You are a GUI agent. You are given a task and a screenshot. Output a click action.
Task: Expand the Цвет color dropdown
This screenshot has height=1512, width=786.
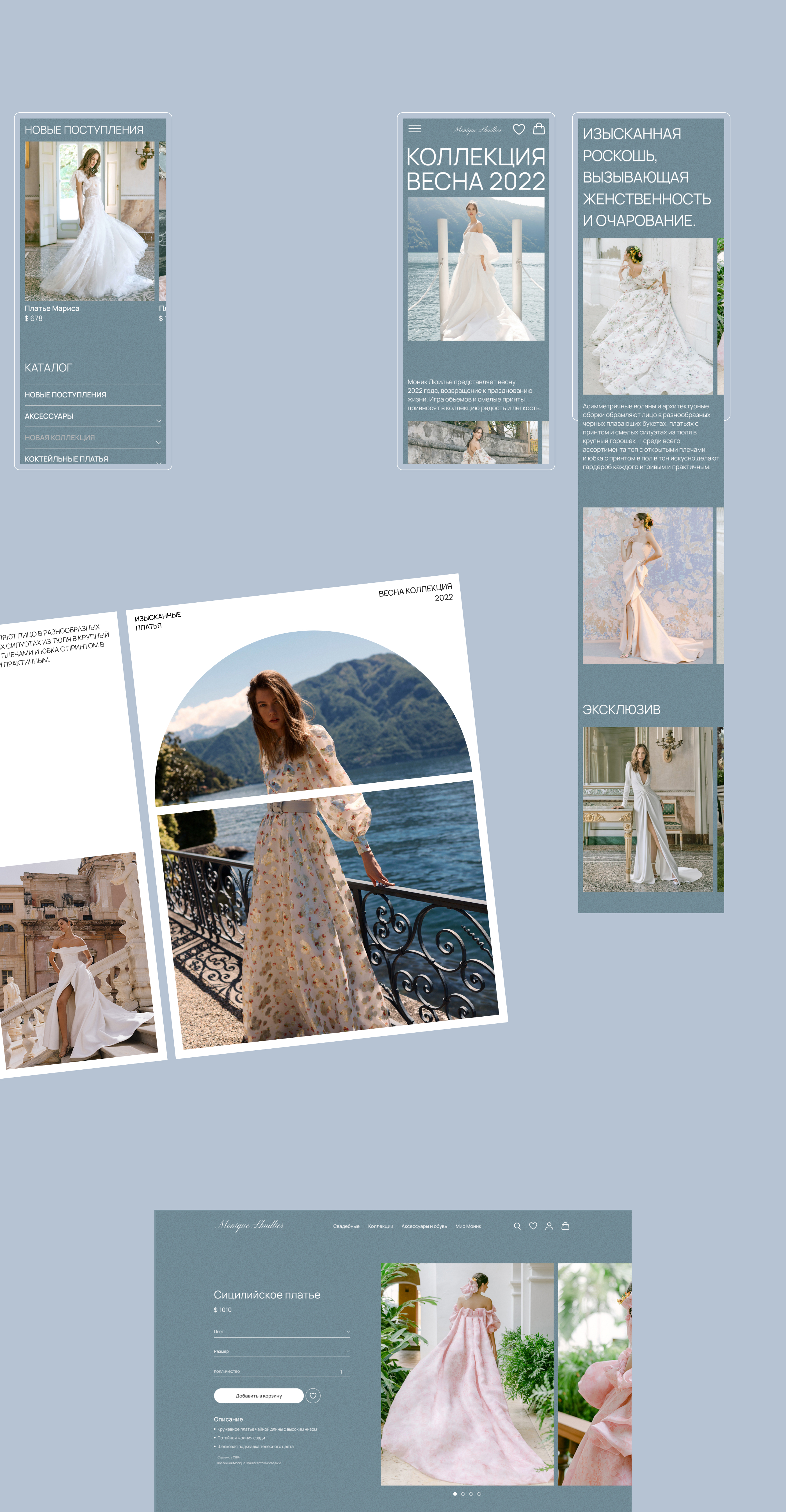(348, 1332)
